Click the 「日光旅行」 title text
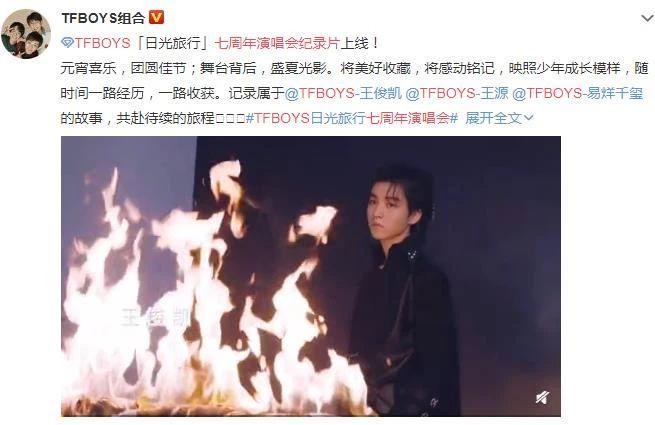Image resolution: width=655 pixels, height=425 pixels. click(x=173, y=43)
